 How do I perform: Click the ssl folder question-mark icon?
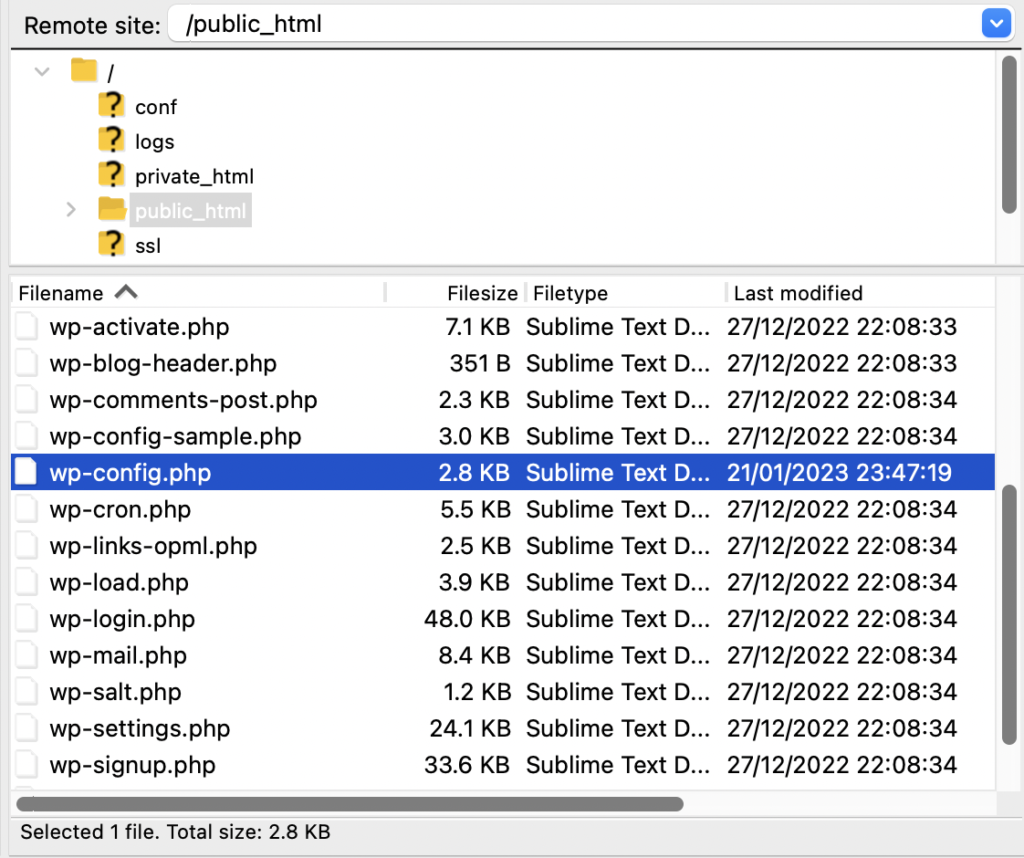[112, 244]
